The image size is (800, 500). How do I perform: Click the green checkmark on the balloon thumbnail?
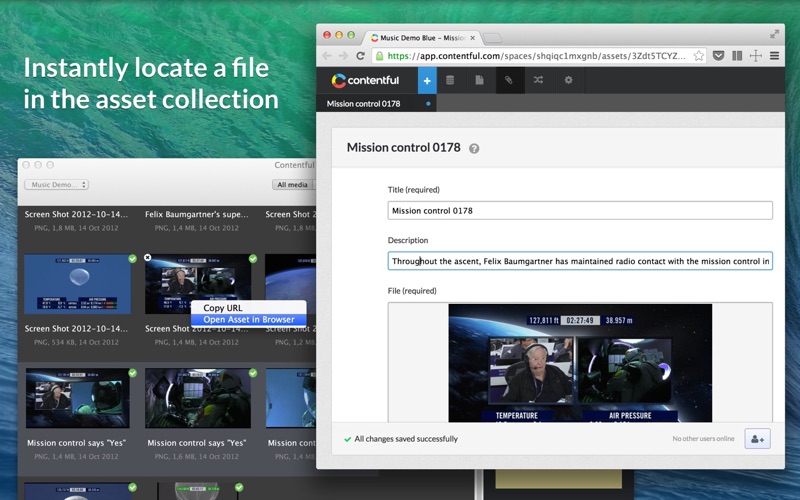coord(133,259)
